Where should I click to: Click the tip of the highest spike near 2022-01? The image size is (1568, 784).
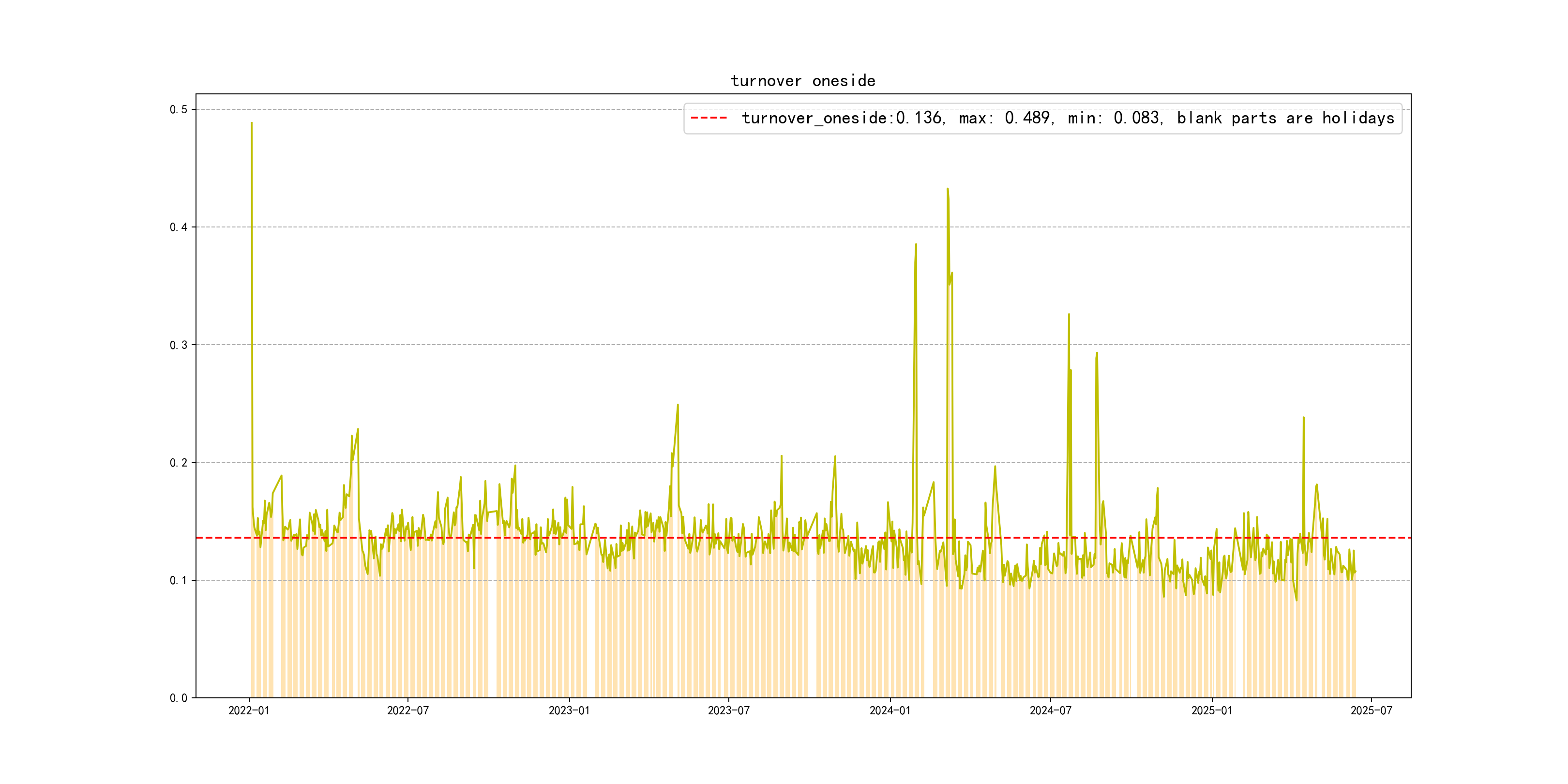(x=251, y=123)
